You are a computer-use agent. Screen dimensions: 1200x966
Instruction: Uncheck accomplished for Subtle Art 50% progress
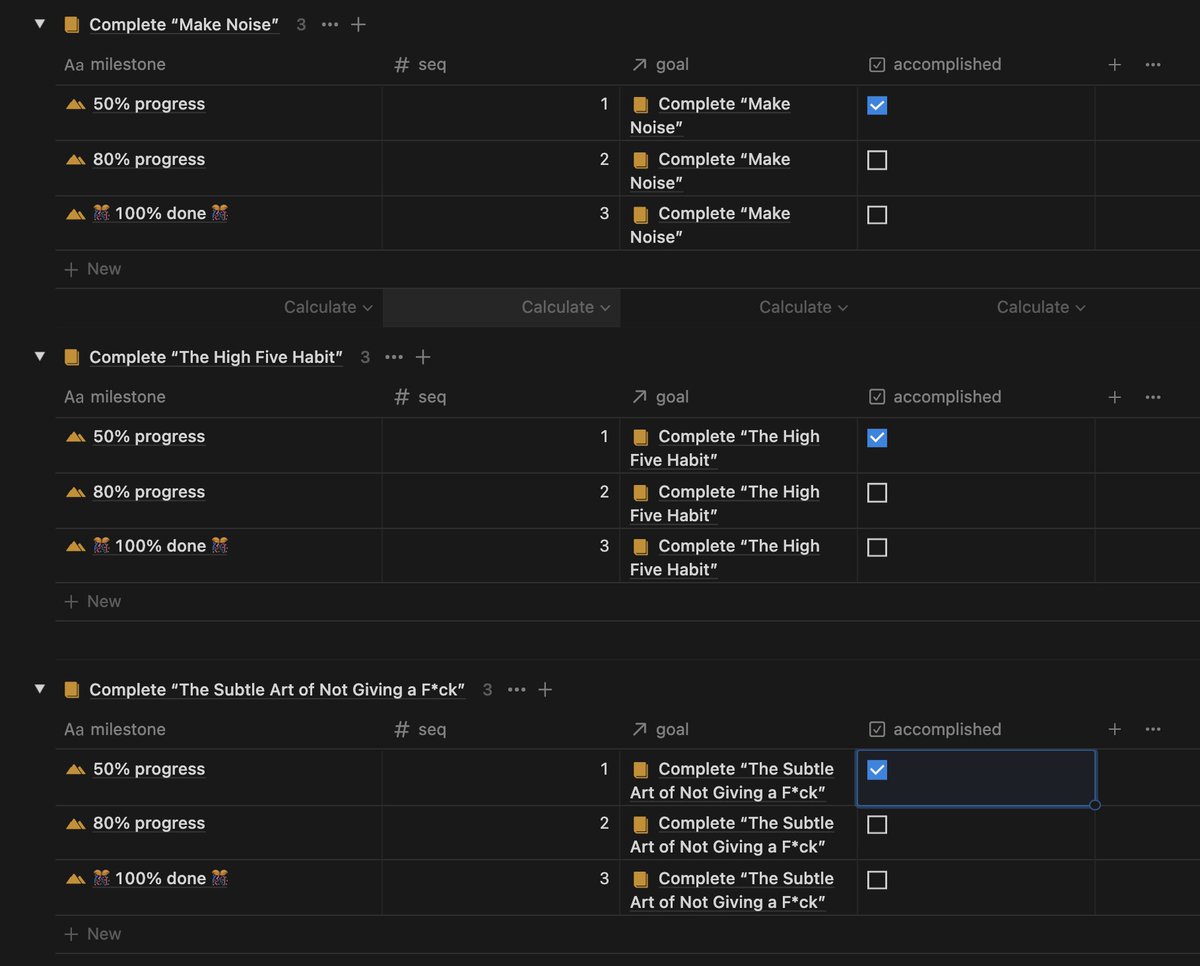(877, 770)
